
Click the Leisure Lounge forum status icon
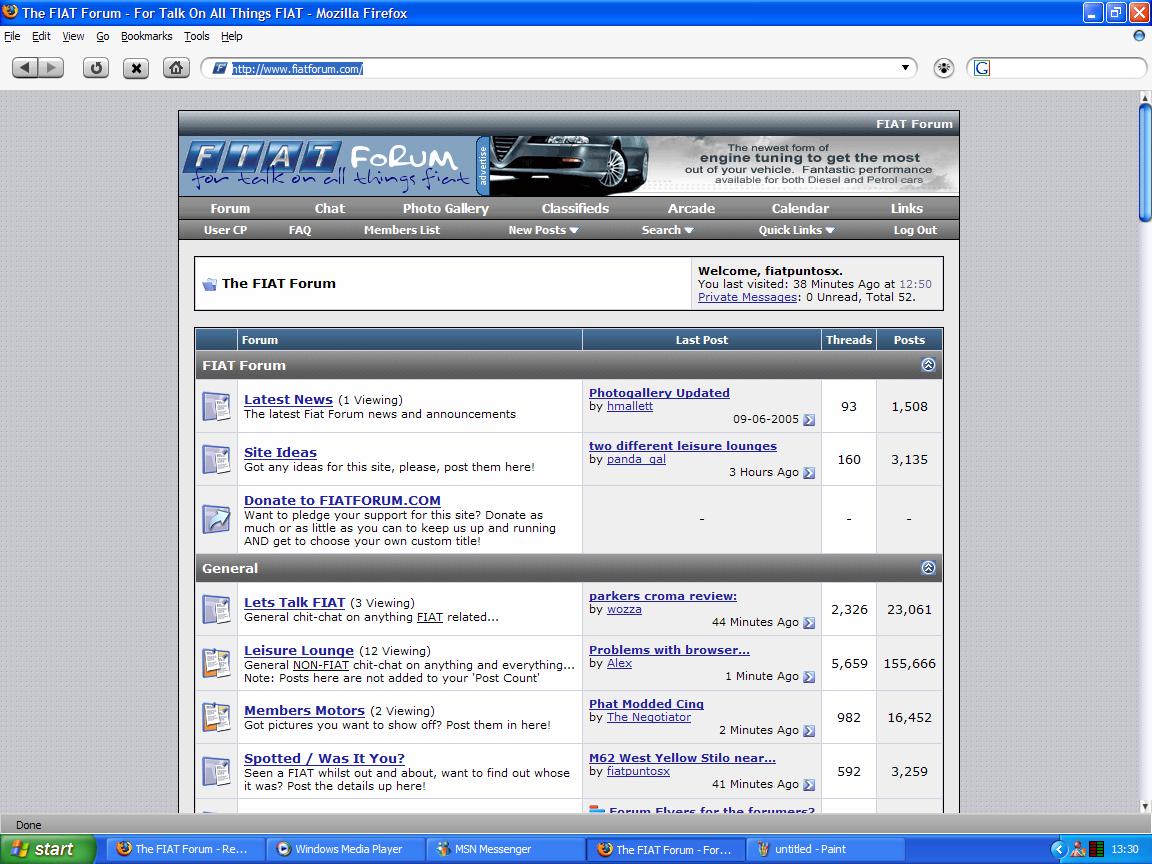[216, 663]
